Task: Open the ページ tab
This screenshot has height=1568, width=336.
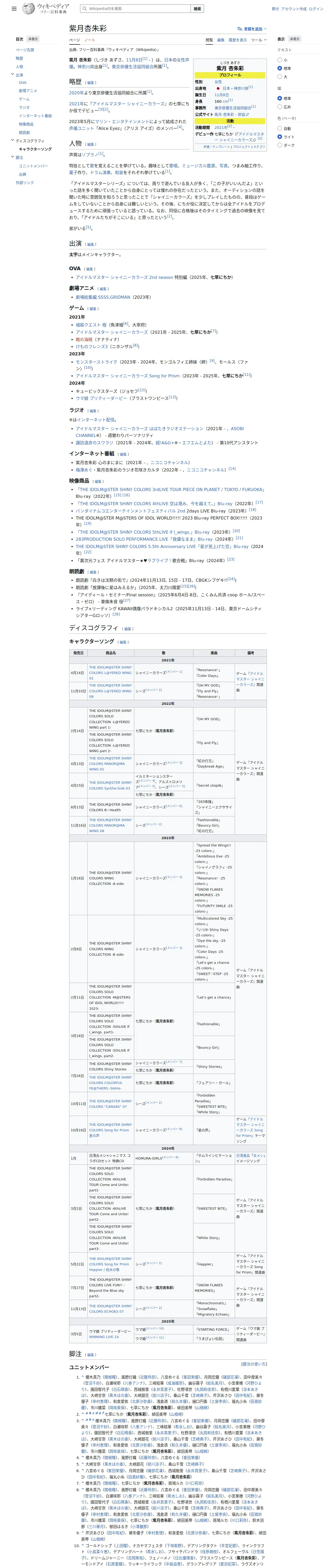Action: point(74,40)
